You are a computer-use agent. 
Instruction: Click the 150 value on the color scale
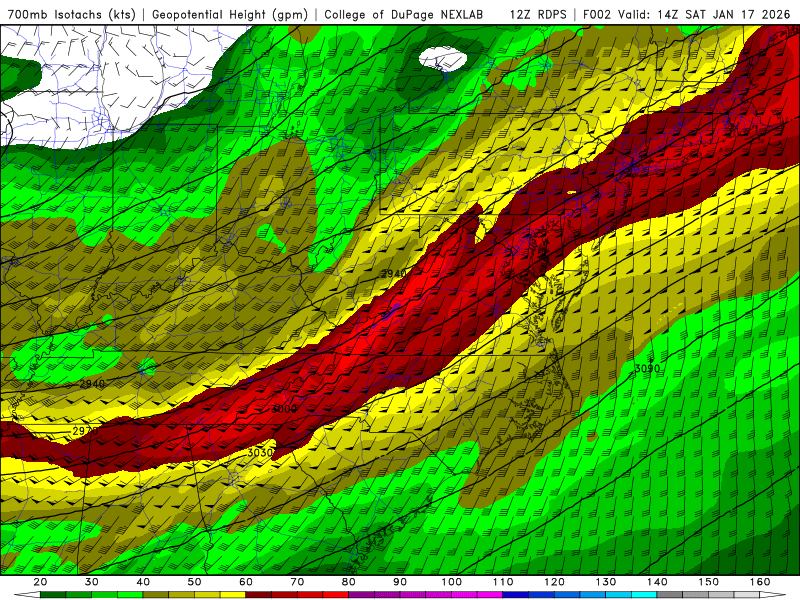[709, 582]
